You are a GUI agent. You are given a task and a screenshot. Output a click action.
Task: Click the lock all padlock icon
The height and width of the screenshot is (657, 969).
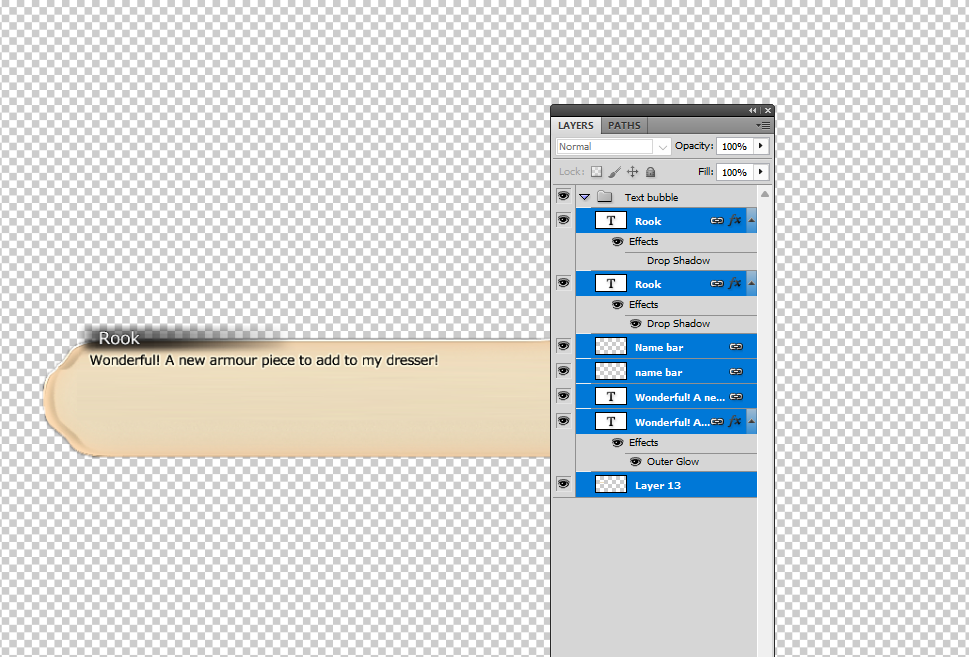(x=651, y=172)
